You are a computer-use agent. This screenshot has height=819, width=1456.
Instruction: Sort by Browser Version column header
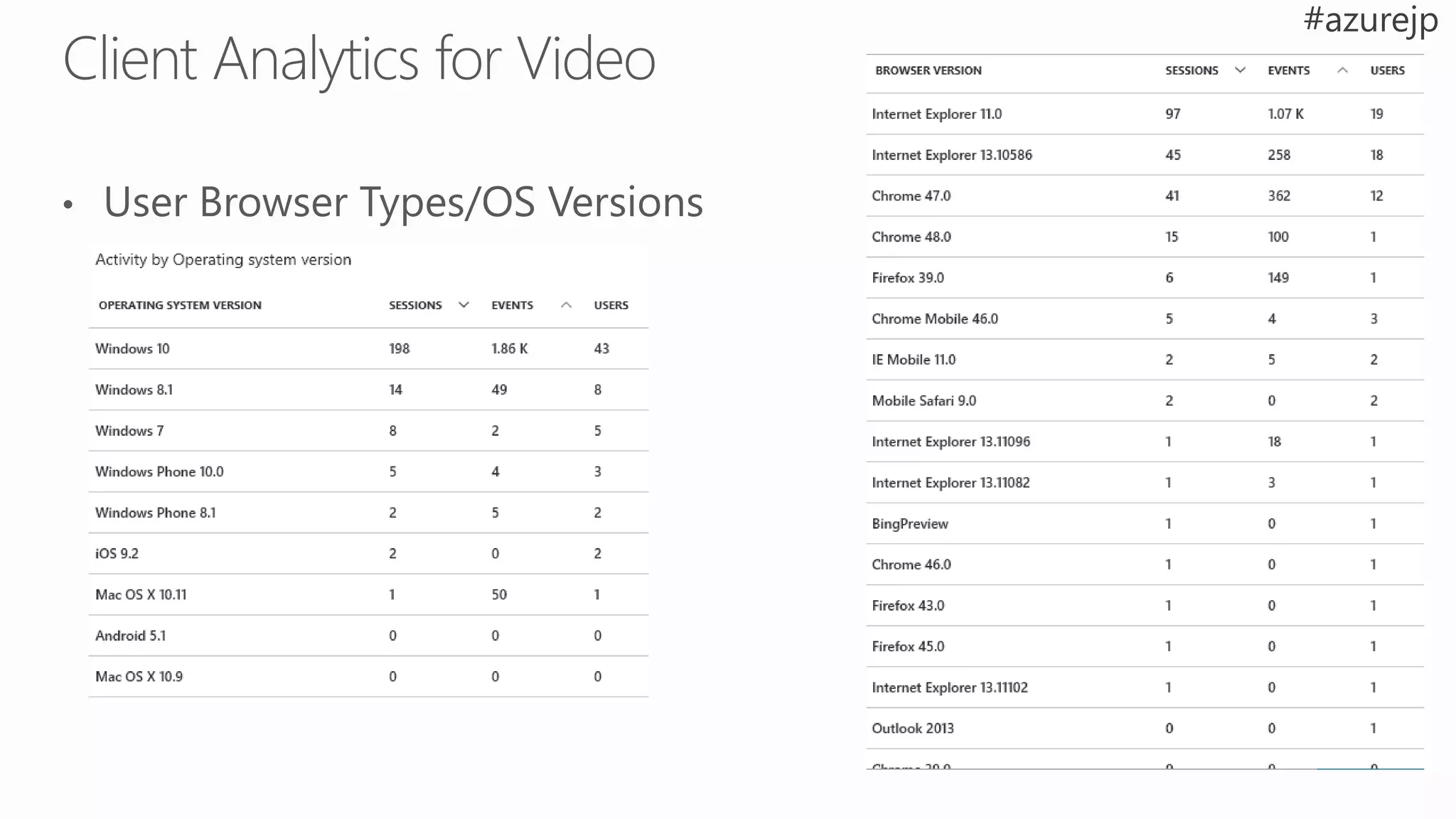point(928,70)
